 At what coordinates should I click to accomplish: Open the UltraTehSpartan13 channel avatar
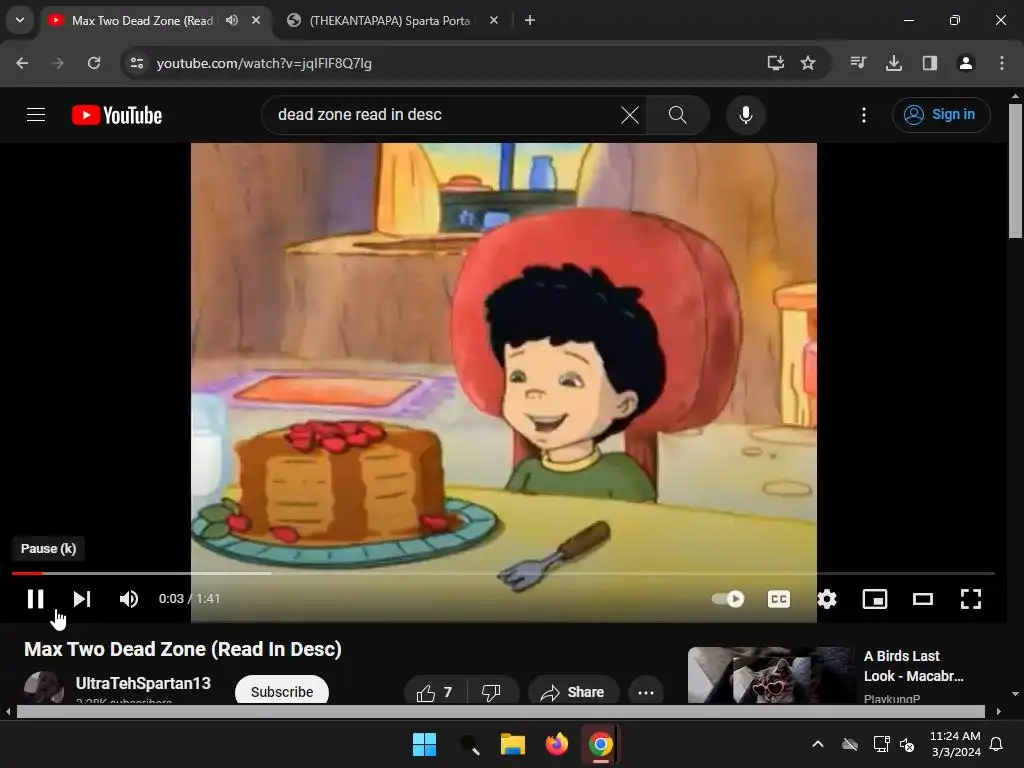click(x=44, y=688)
